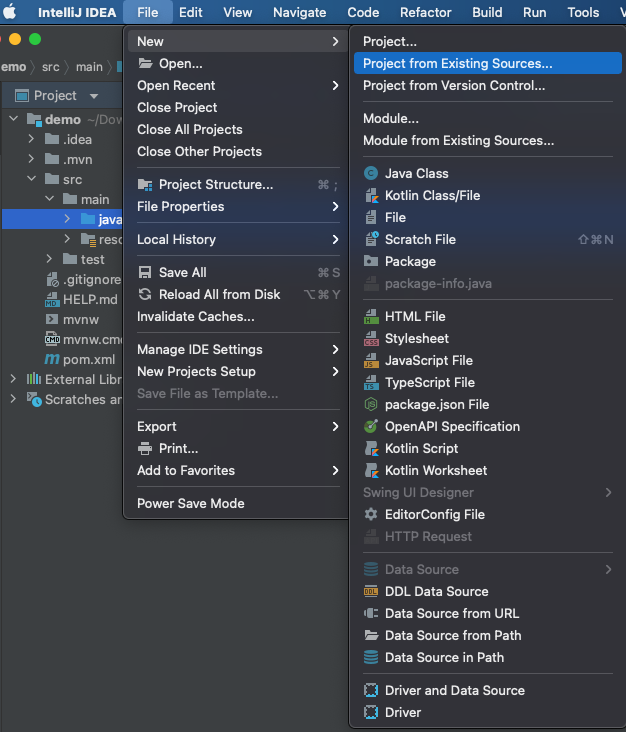Click the src breadcrumb in navigation bar

[x=50, y=67]
